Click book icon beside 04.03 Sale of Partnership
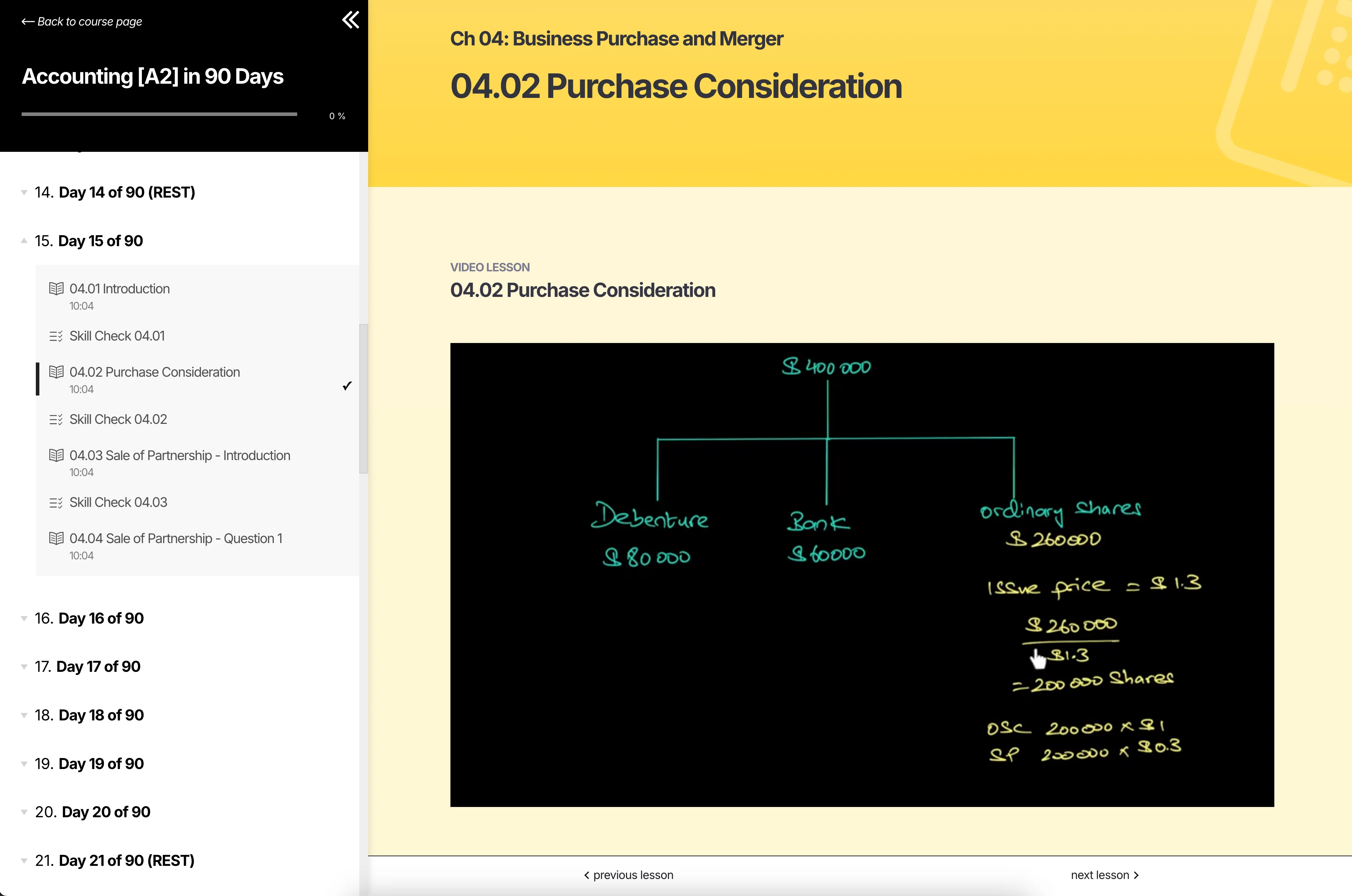 (x=56, y=455)
